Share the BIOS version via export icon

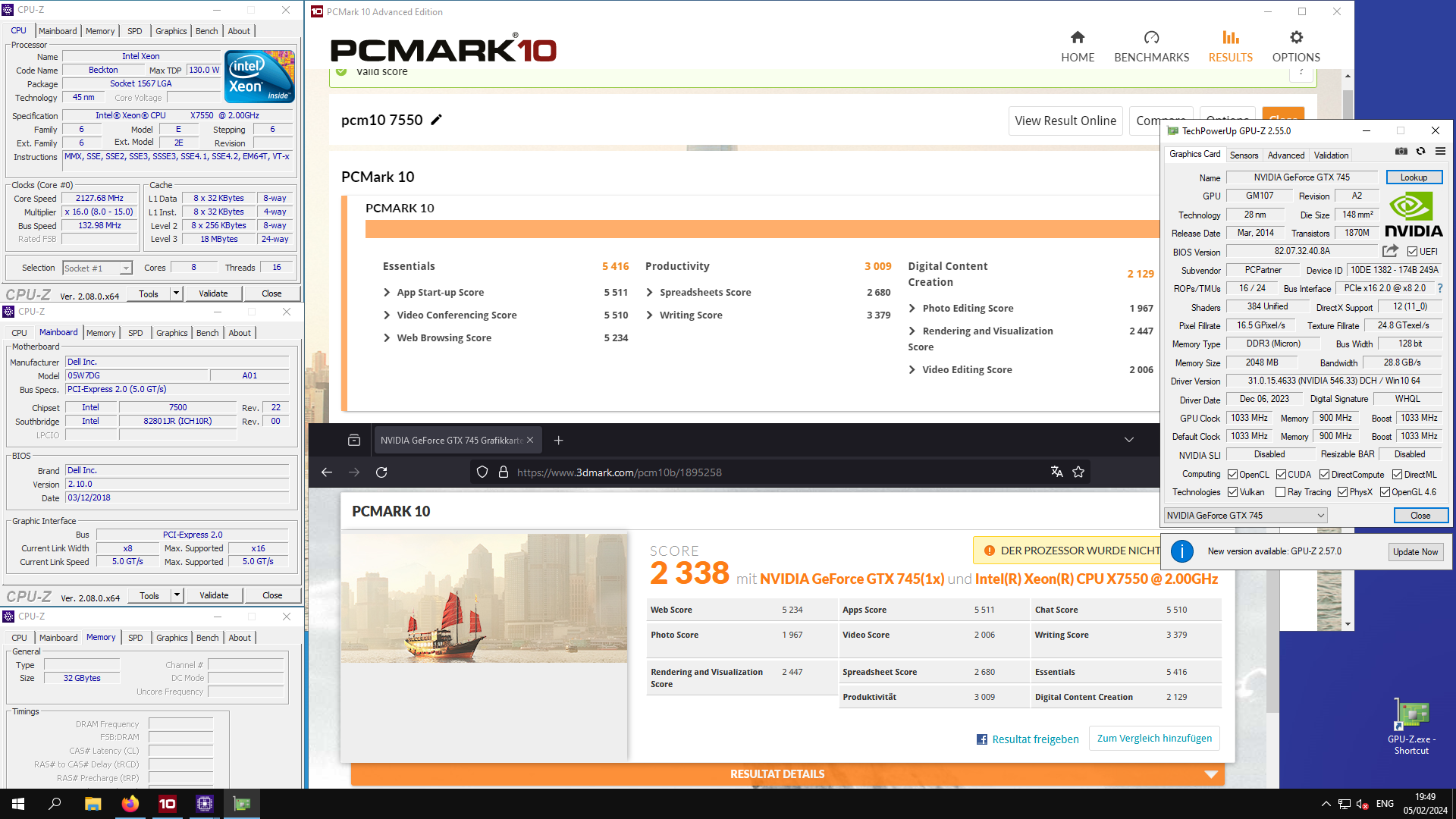(1390, 251)
